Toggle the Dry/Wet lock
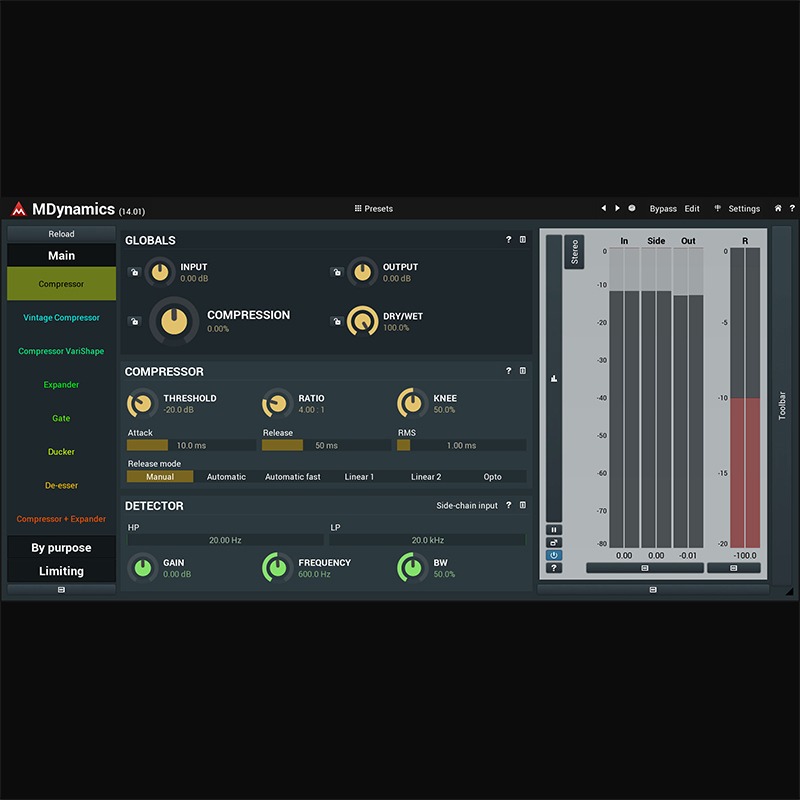The height and width of the screenshot is (800, 800). 336,321
